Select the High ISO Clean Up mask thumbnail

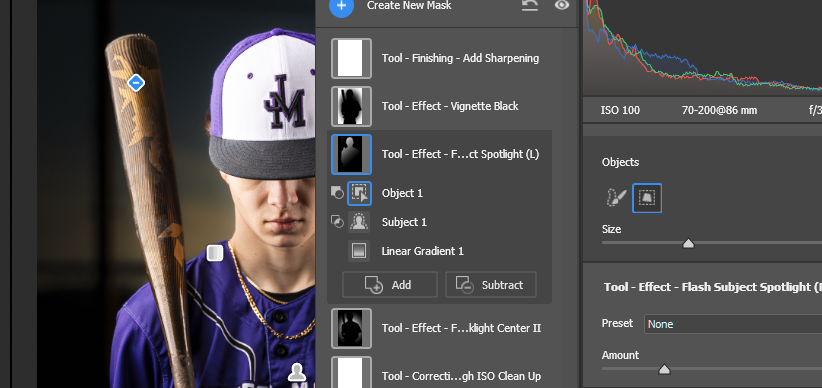351,372
